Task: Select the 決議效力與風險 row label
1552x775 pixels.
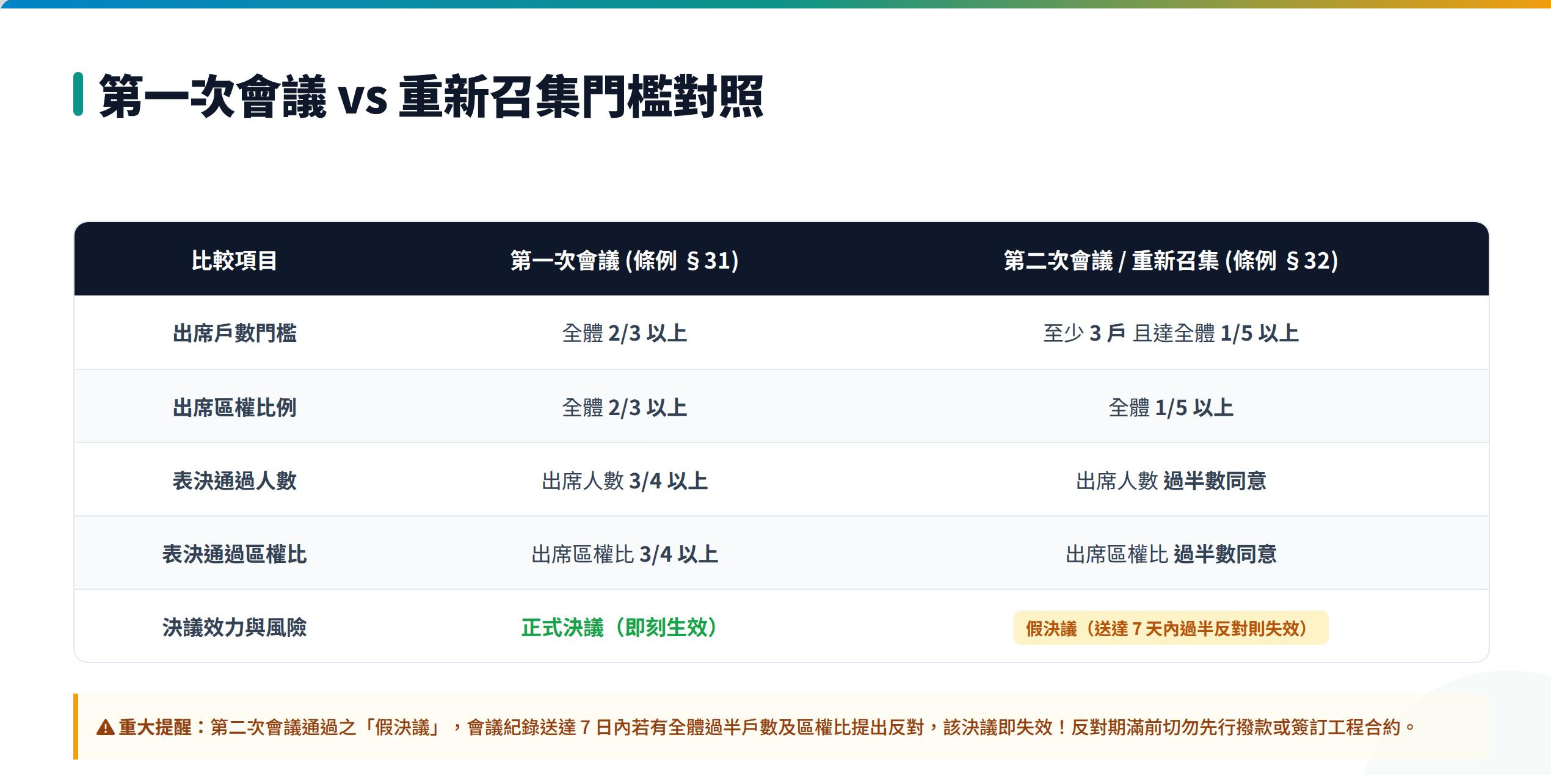Action: pos(234,627)
